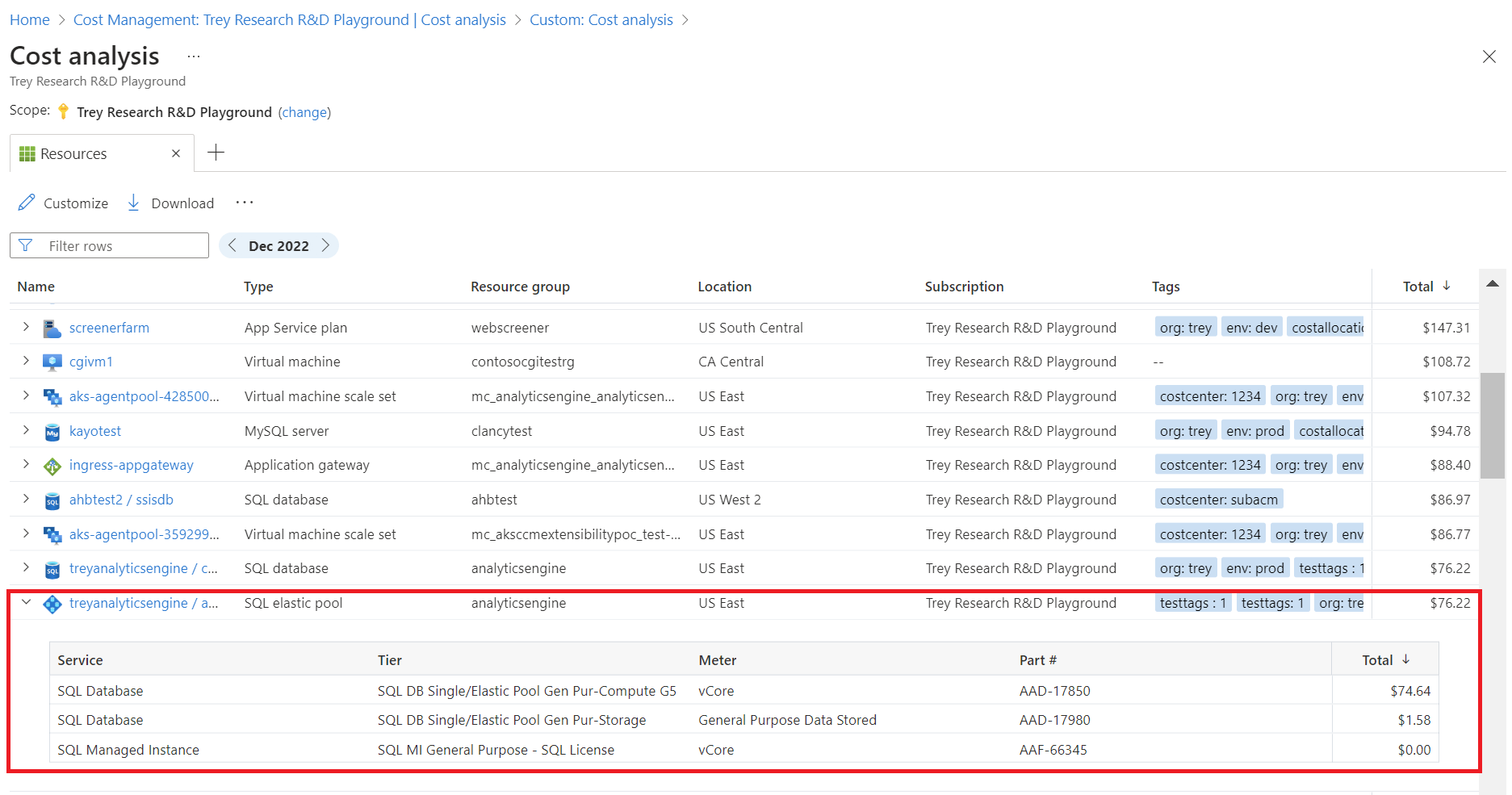Click the cgivm1 virtual machine icon
The image size is (1512, 795).
(x=52, y=362)
